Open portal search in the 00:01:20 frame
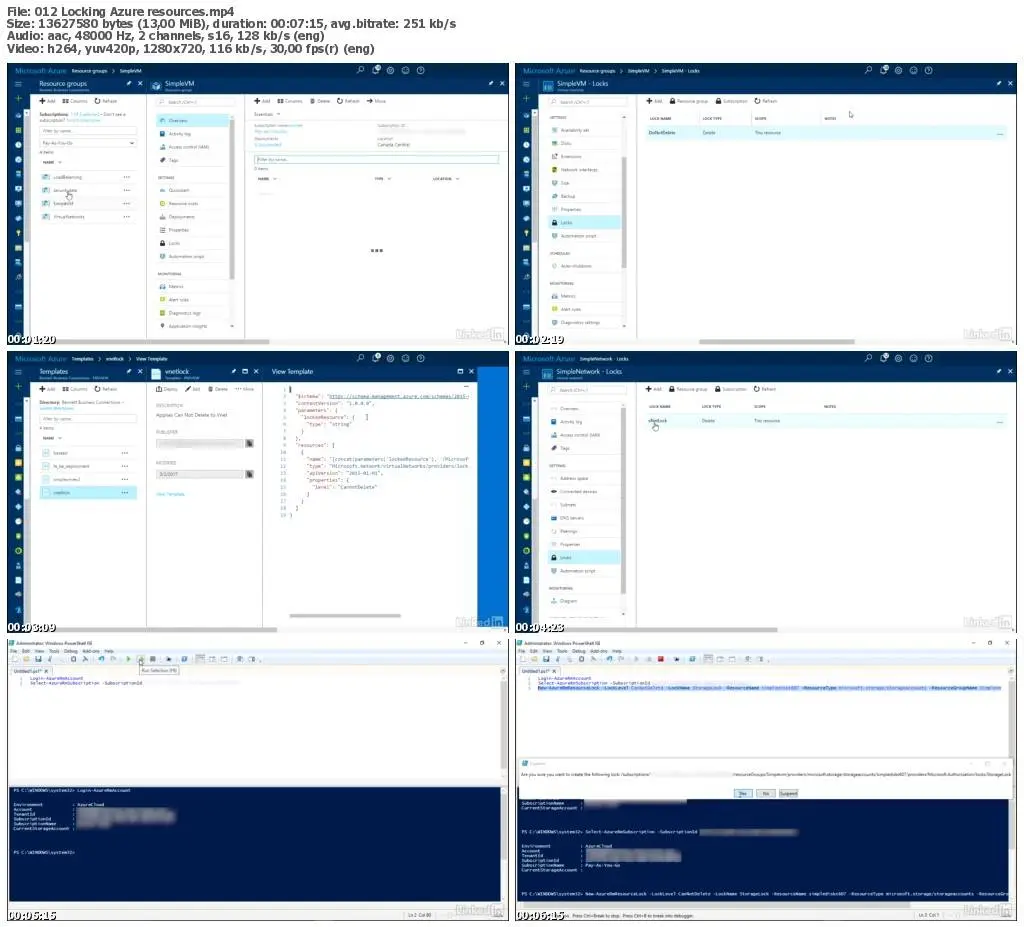The width and height of the screenshot is (1024, 927). tap(360, 70)
